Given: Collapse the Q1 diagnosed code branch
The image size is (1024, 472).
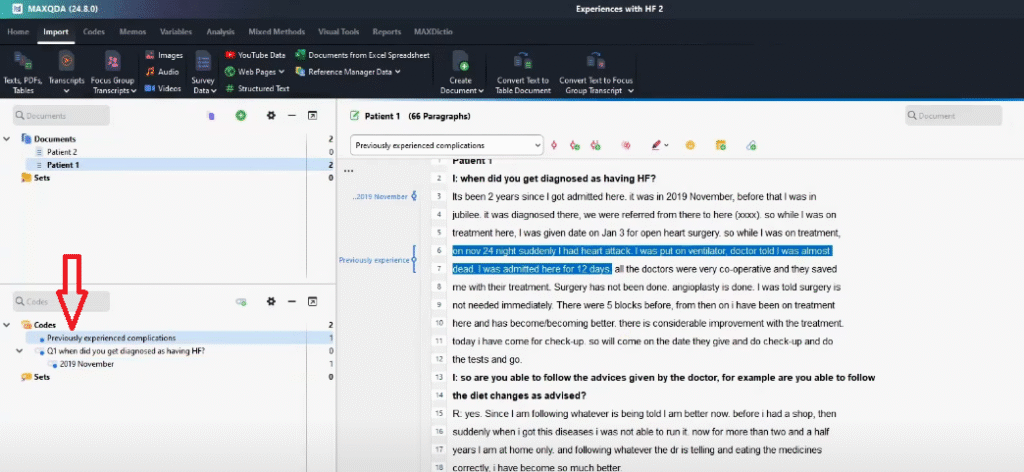Looking at the screenshot, I should coord(20,351).
